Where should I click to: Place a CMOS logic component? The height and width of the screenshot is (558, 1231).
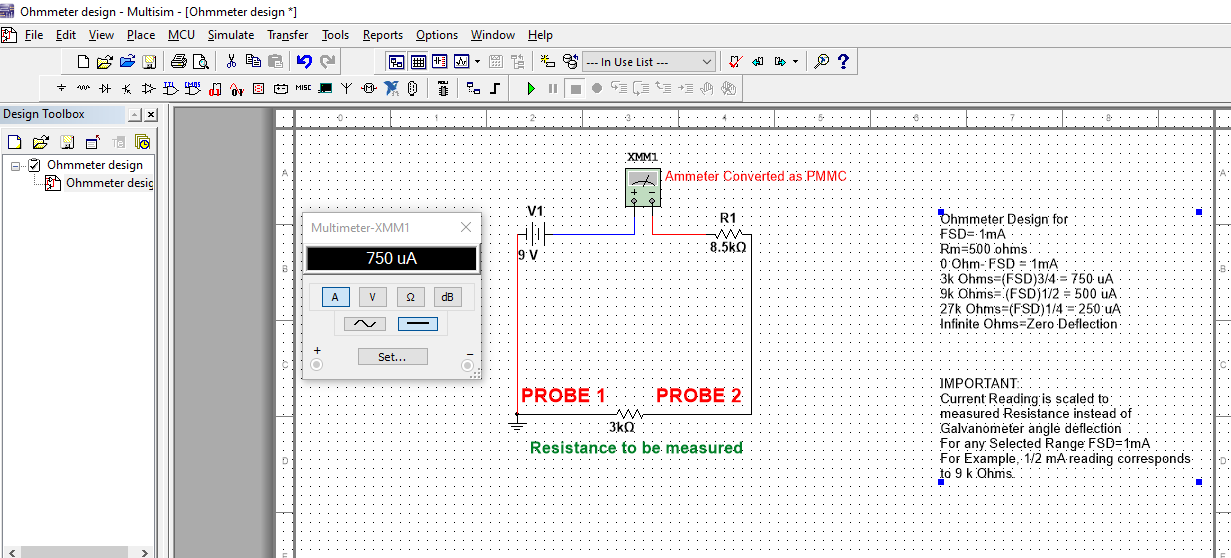coord(193,89)
